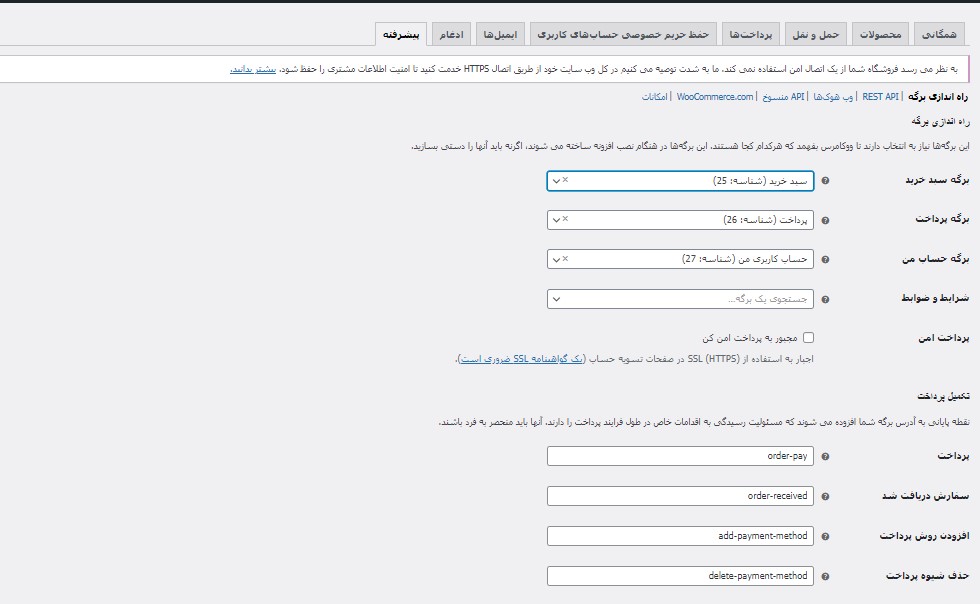This screenshot has height=604, width=980.
Task: Click help icon beside سبد خرید cart page field
Action: [825, 181]
